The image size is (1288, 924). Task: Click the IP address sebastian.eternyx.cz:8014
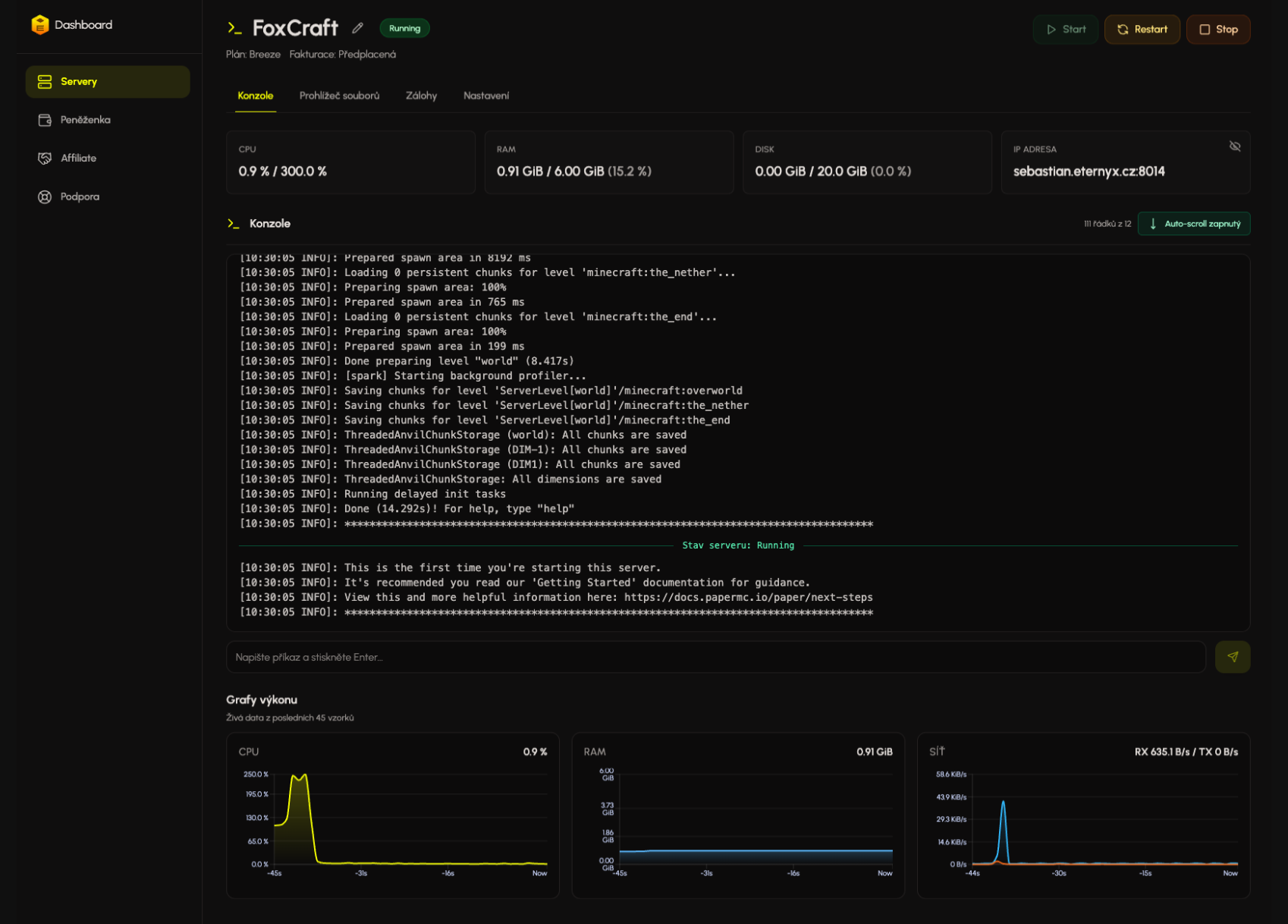pos(1089,171)
